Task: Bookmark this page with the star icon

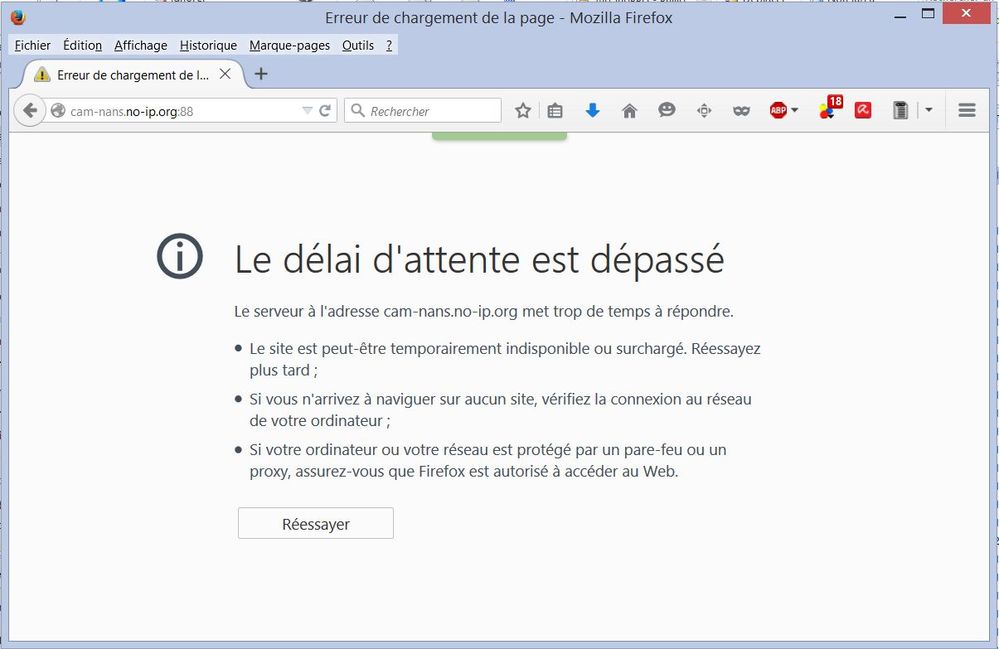Action: pyautogui.click(x=523, y=111)
